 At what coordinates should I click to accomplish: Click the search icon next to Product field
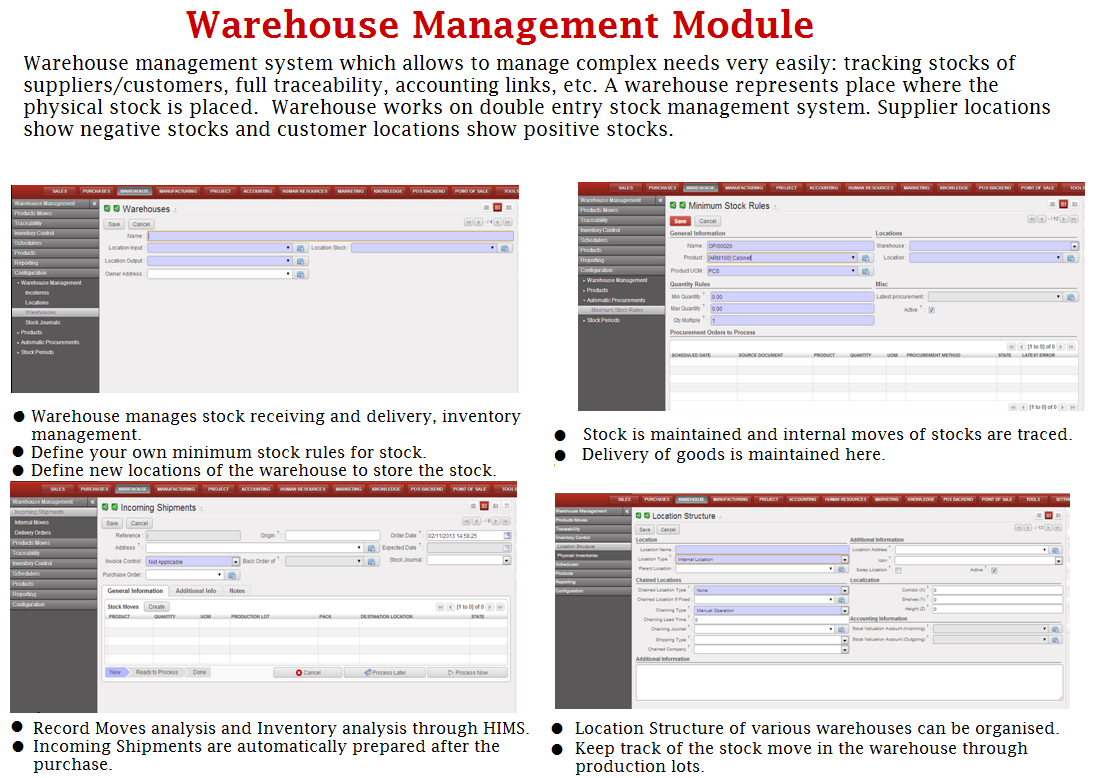[866, 258]
